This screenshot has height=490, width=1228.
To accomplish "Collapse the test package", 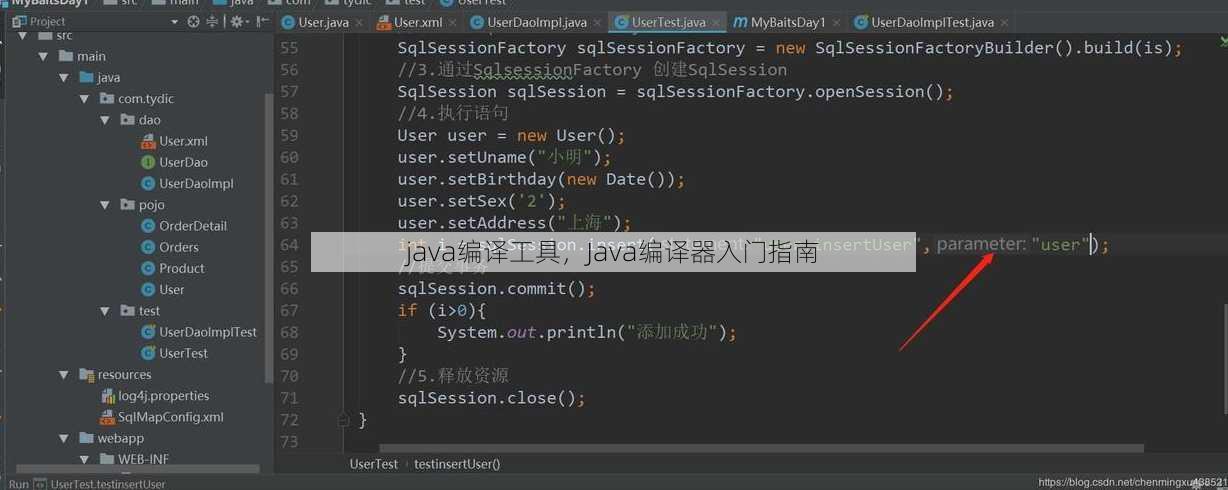I will pyautogui.click(x=105, y=311).
